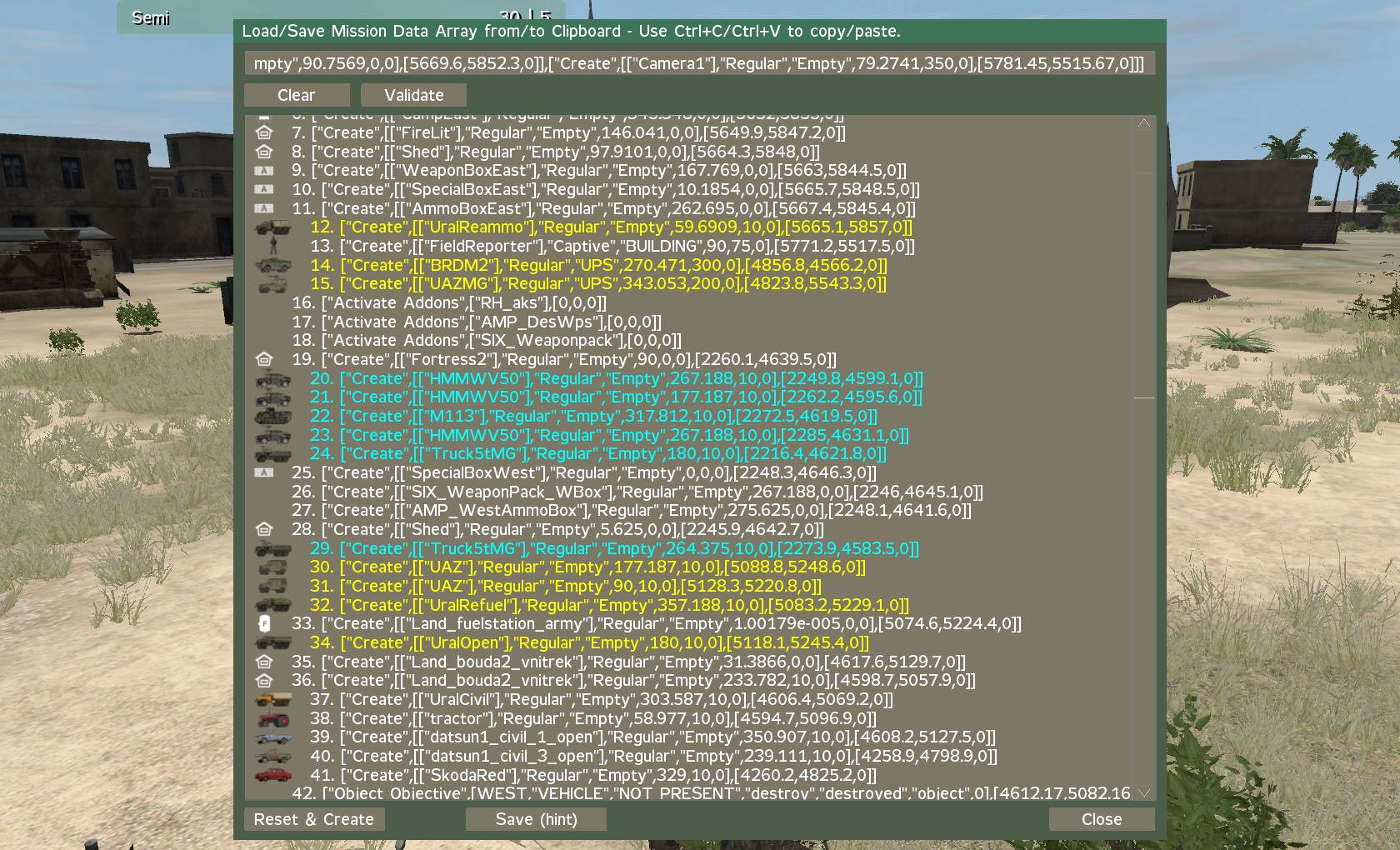Click the house icon next to Fortress2
This screenshot has width=1400, height=850.
[264, 359]
